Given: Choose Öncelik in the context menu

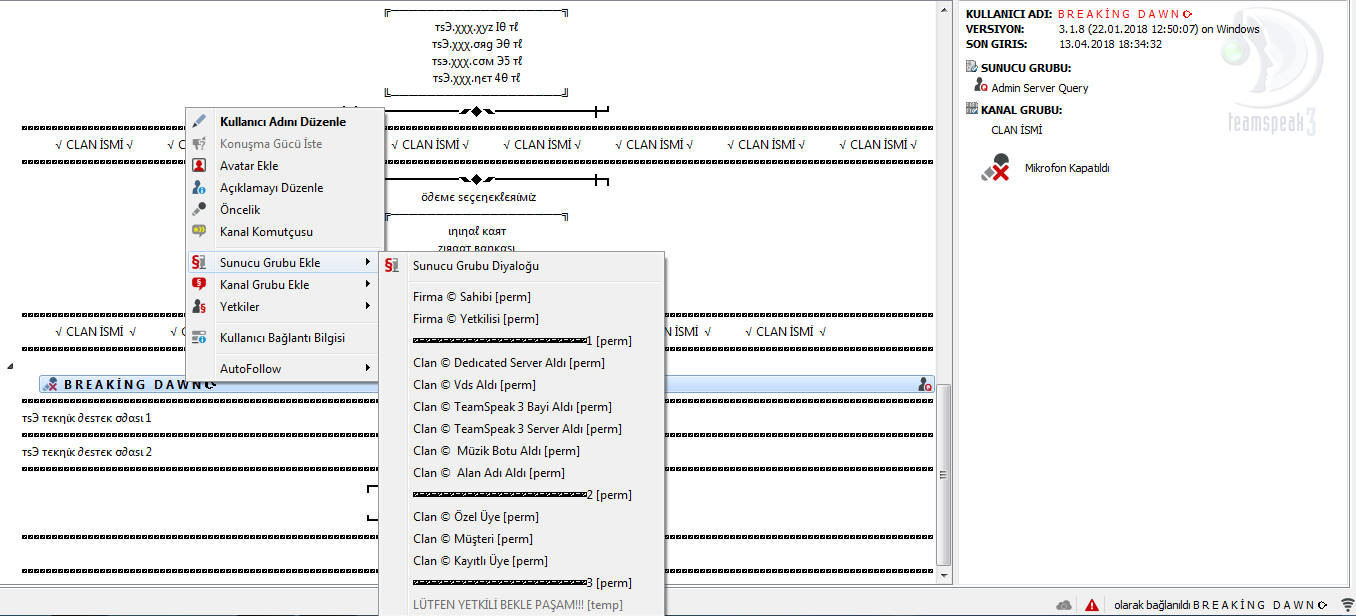Looking at the screenshot, I should pyautogui.click(x=284, y=210).
